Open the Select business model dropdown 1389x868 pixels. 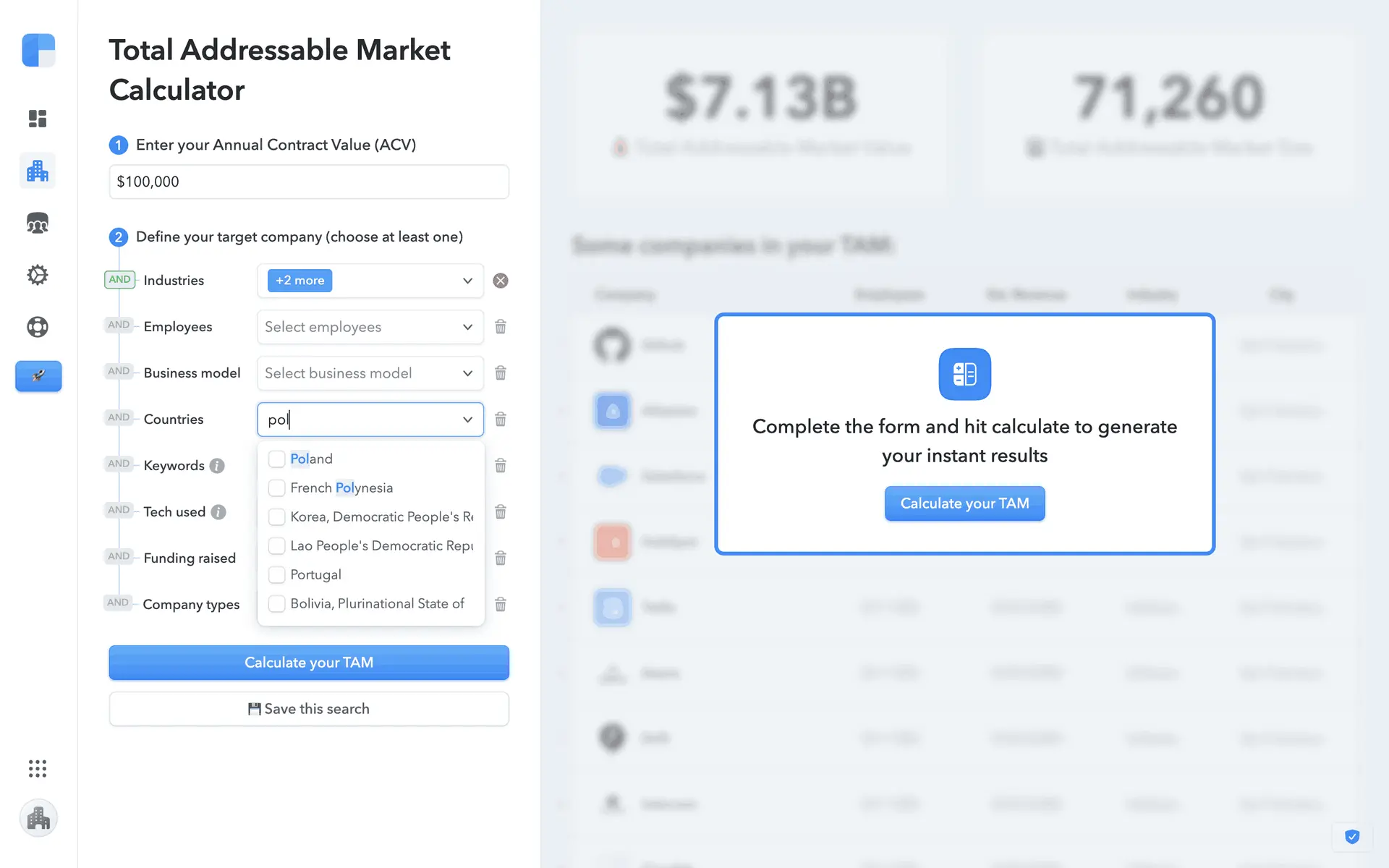point(370,373)
